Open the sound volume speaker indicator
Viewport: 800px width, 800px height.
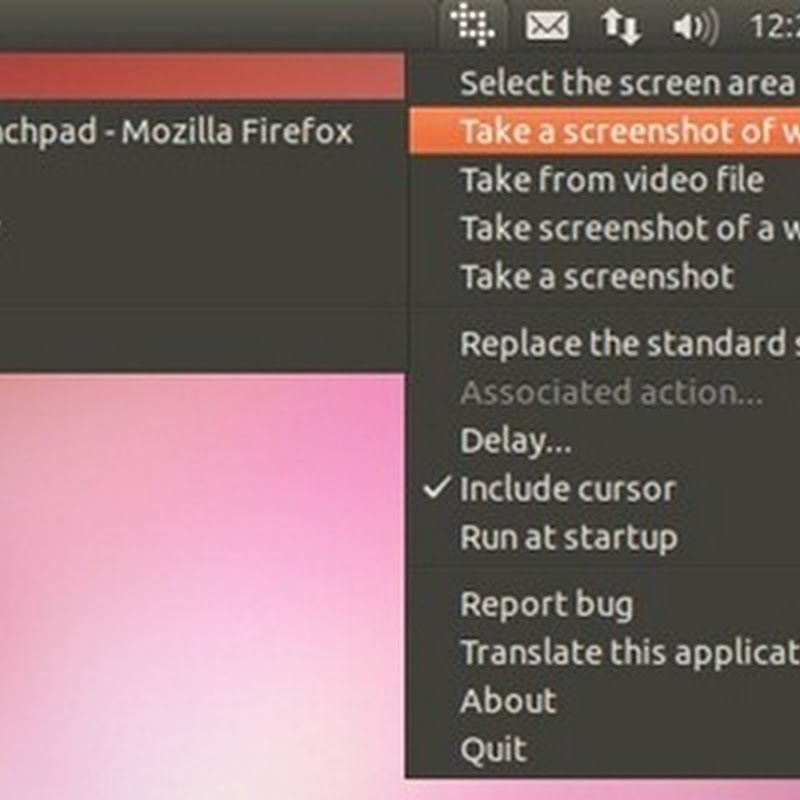coord(696,27)
